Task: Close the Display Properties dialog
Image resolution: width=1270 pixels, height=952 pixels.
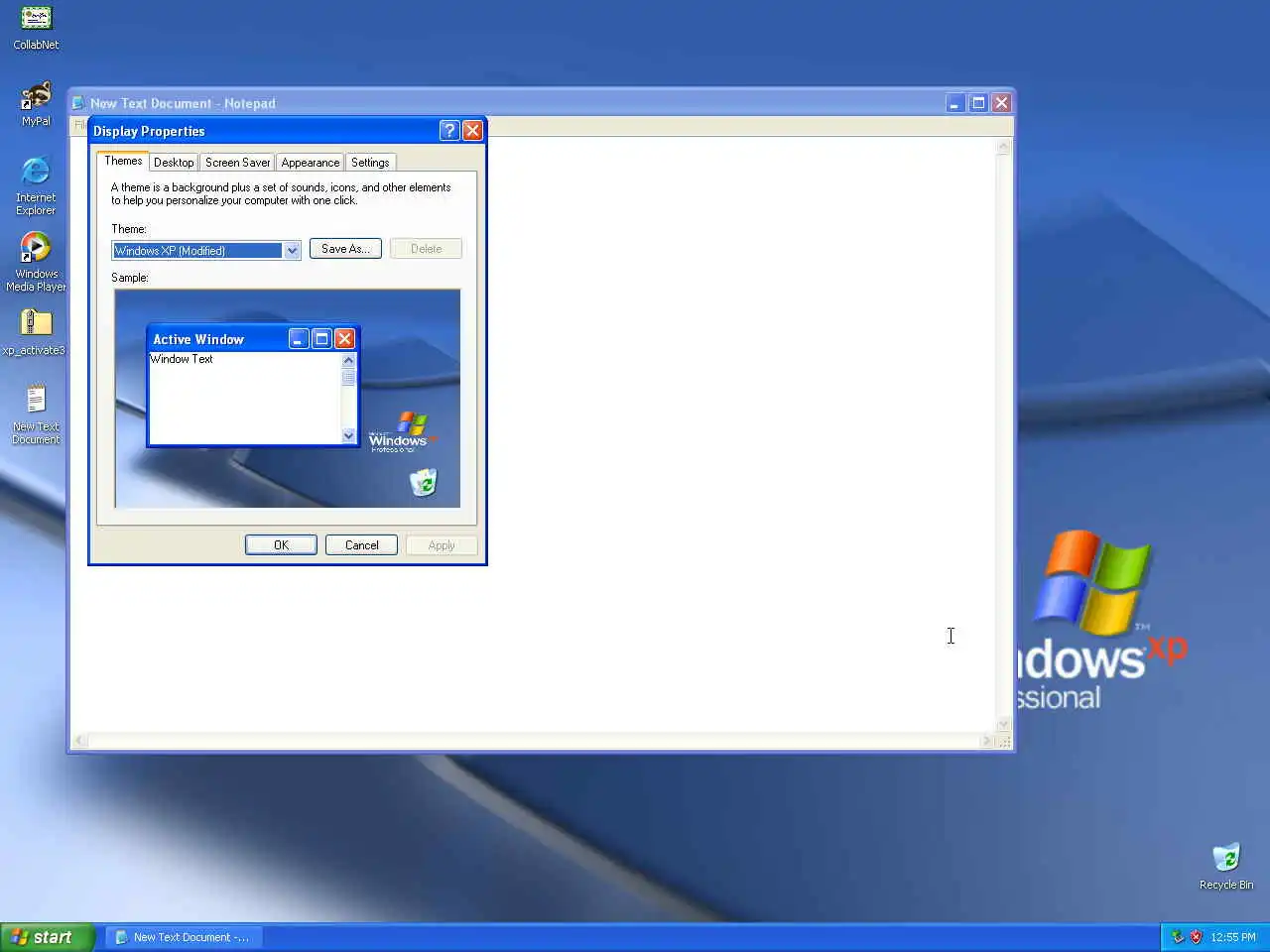Action: coord(472,131)
